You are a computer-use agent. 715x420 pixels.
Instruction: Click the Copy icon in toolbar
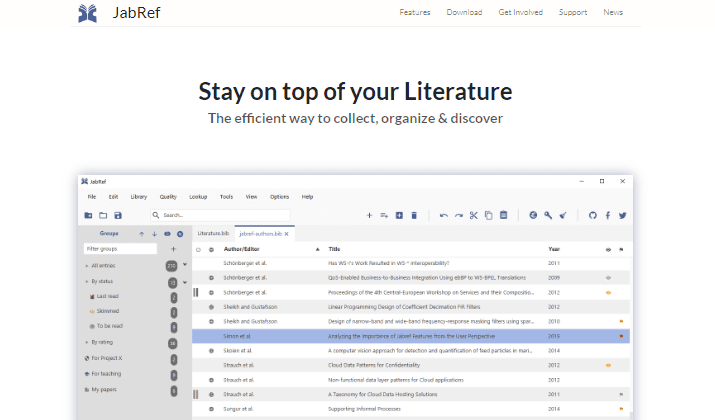pyautogui.click(x=488, y=215)
